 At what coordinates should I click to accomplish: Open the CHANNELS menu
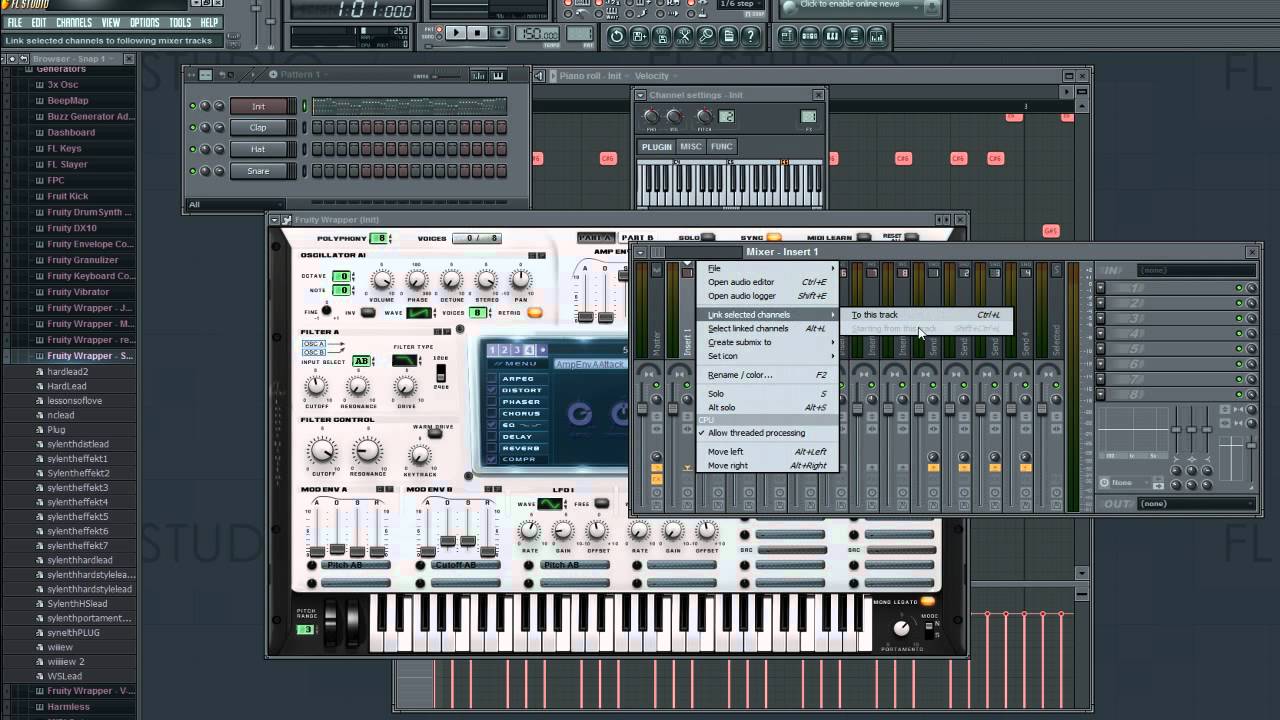click(74, 22)
